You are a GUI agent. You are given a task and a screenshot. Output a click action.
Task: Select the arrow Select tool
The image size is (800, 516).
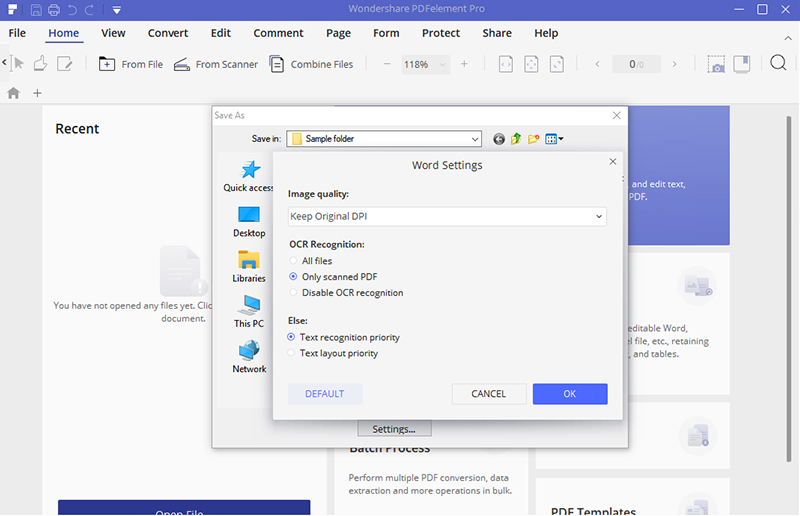pyautogui.click(x=19, y=64)
